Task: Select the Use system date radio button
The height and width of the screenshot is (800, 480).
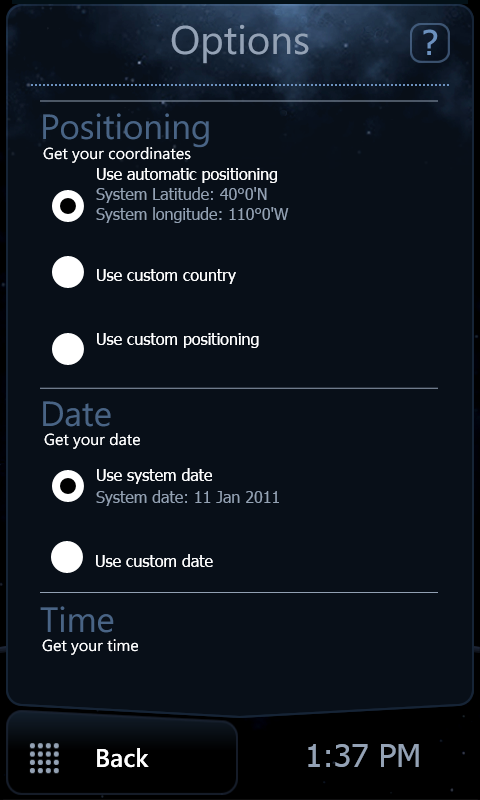Action: tap(68, 486)
